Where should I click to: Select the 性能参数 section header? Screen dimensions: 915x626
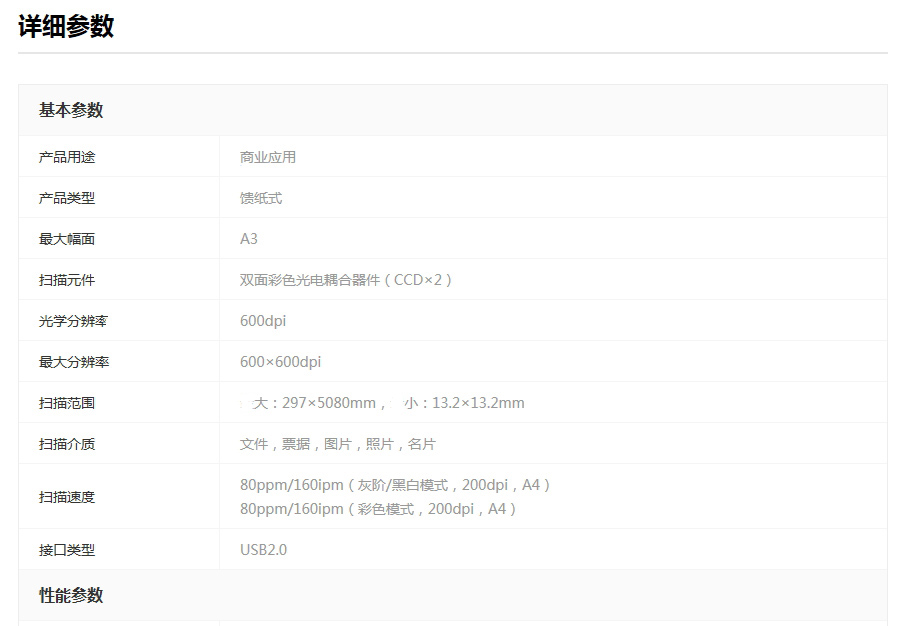[71, 595]
